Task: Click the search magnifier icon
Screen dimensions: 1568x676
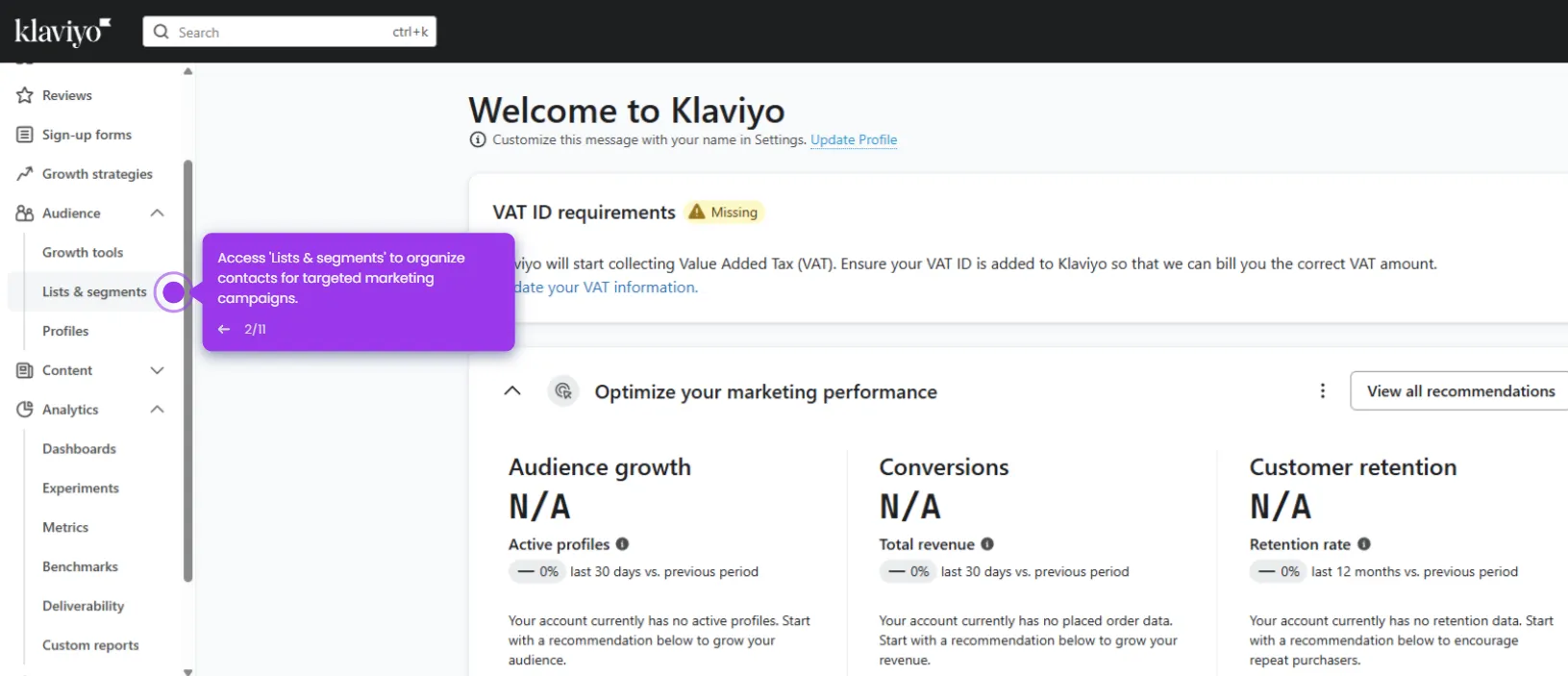Action: [162, 32]
